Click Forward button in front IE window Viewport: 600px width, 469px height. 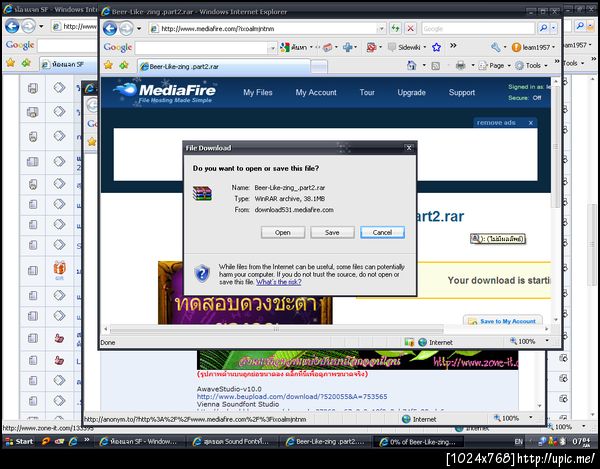126,28
